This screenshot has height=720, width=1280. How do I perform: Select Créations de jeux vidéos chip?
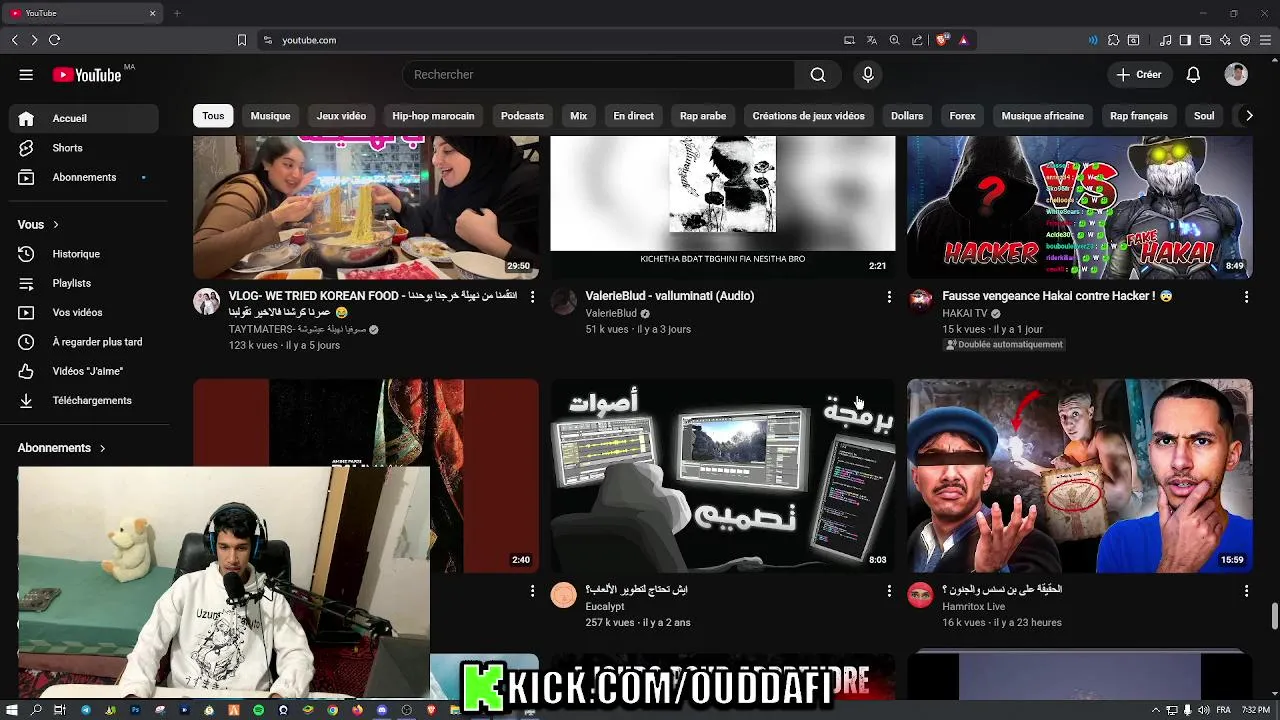click(808, 116)
